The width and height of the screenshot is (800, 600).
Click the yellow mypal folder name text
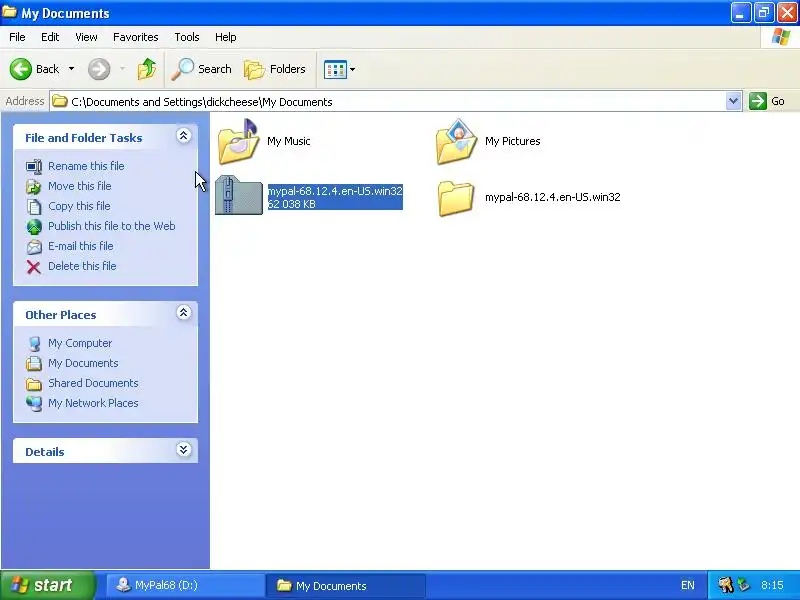coord(553,197)
